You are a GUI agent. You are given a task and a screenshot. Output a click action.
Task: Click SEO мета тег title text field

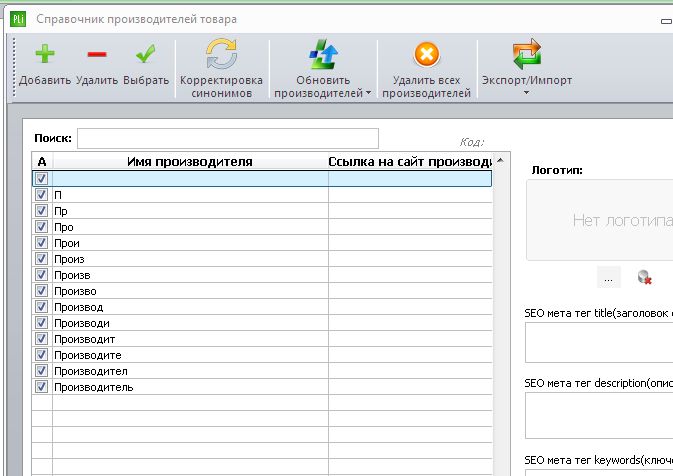click(x=599, y=343)
